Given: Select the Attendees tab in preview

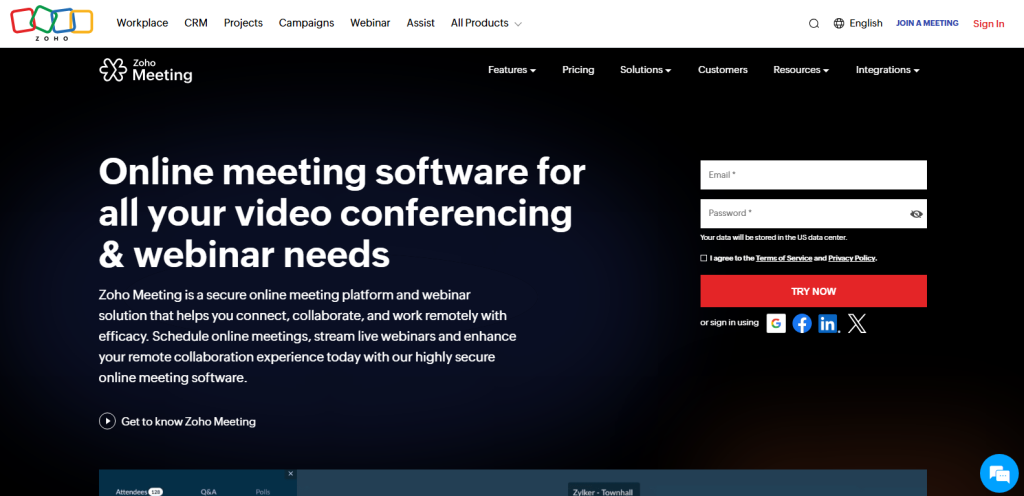Looking at the screenshot, I should pyautogui.click(x=138, y=491).
